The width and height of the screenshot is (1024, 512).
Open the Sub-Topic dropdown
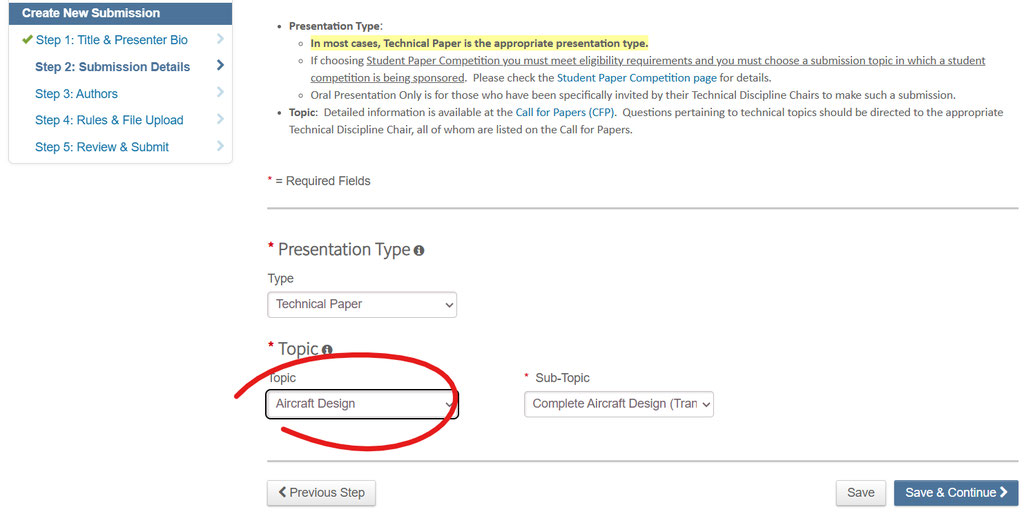[x=618, y=404]
